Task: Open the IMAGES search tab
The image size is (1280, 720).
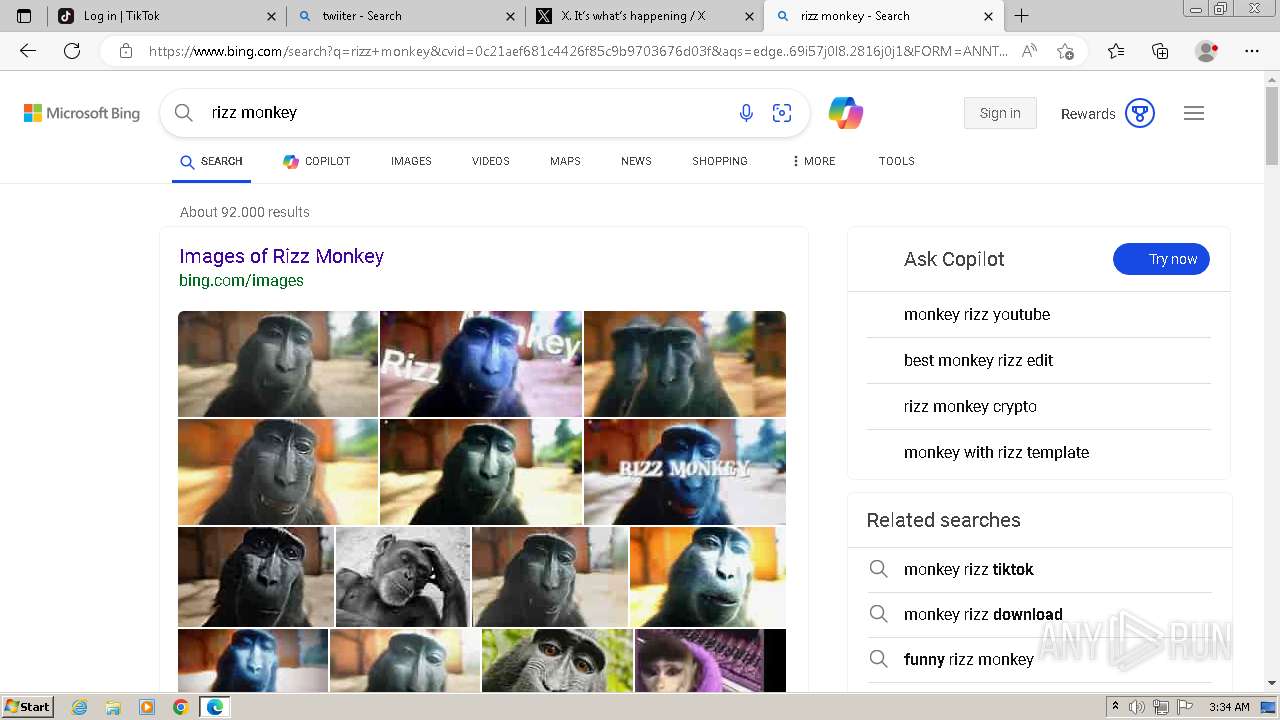Action: coord(411,161)
